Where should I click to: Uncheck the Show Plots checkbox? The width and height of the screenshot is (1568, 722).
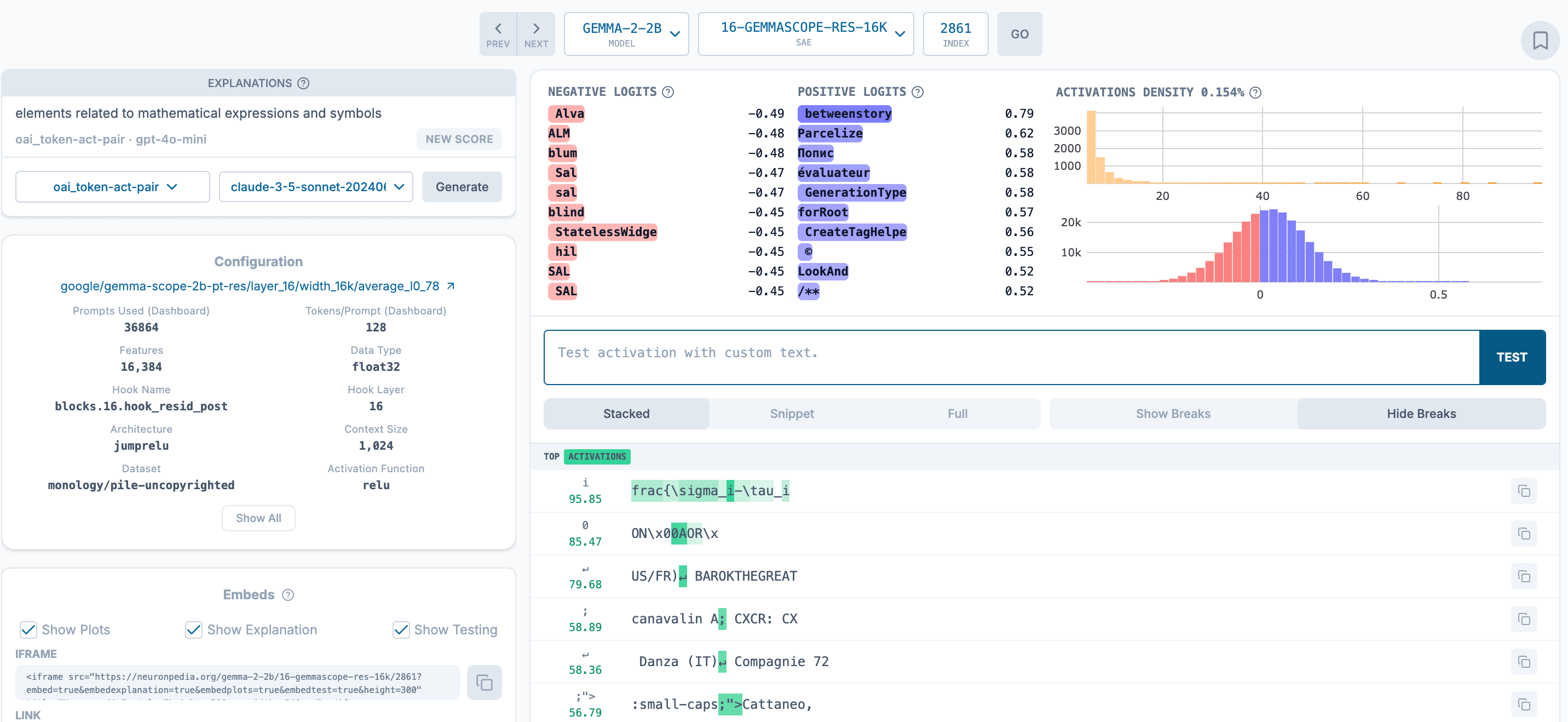pyautogui.click(x=28, y=629)
